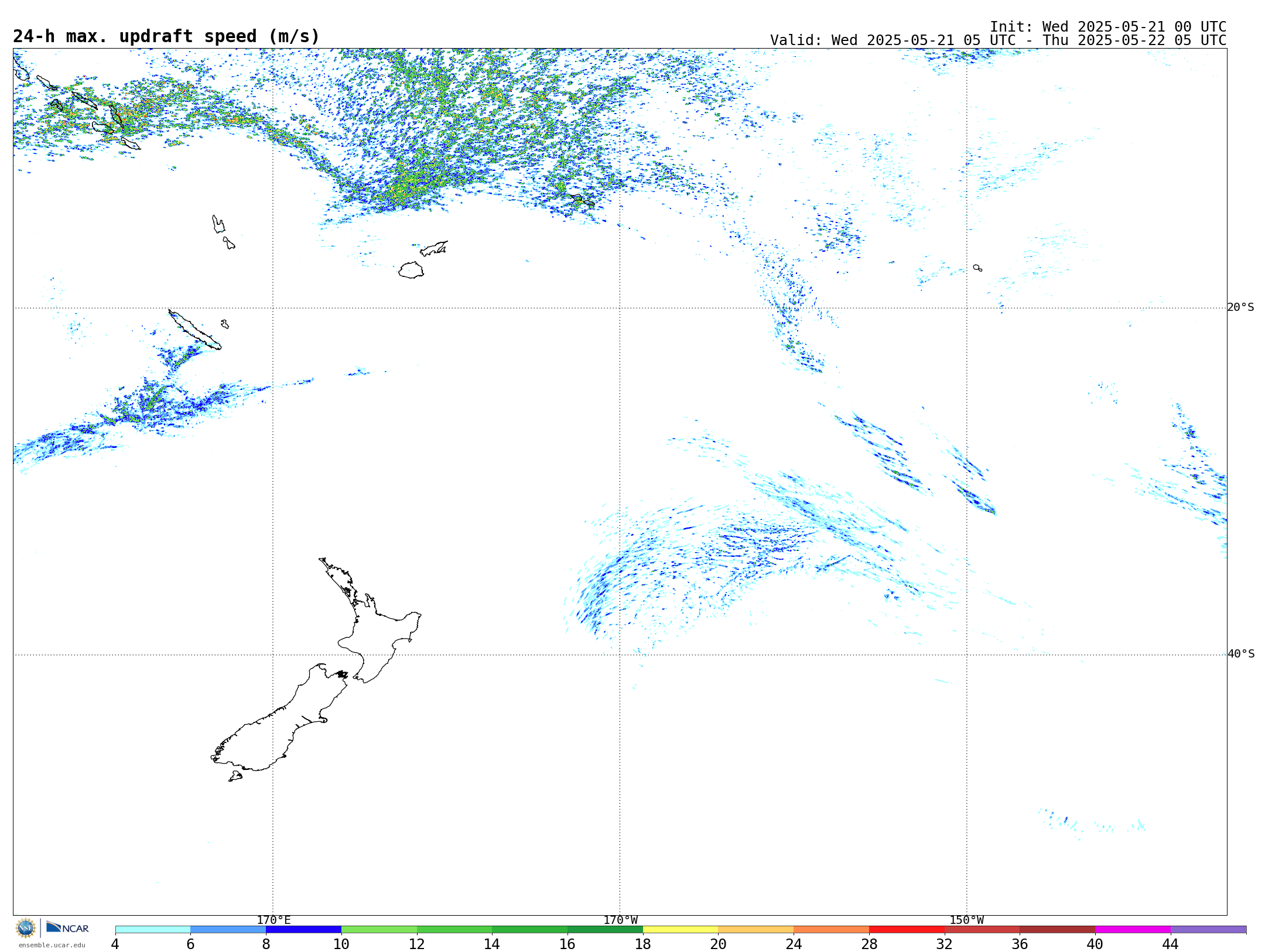Click the colorbar tick label '40'
1265x952 pixels.
pyautogui.click(x=1095, y=944)
